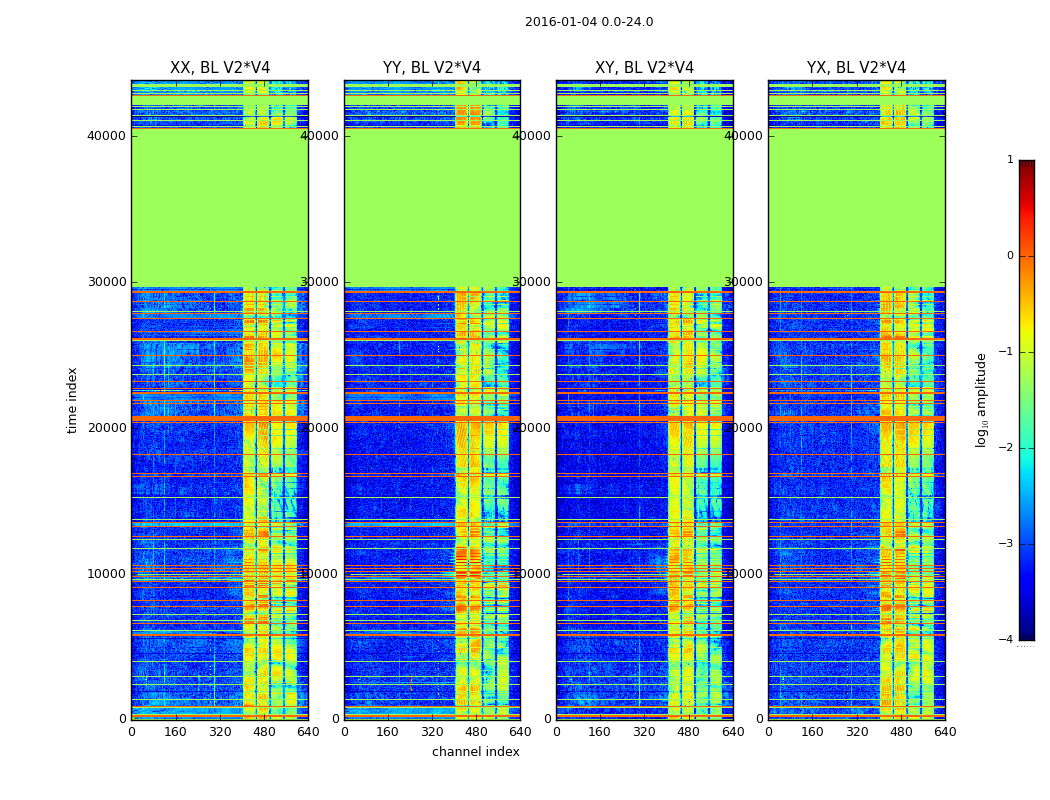The height and width of the screenshot is (800, 1050).
Task: Click the green flagged block in YX panel
Action: point(856,208)
